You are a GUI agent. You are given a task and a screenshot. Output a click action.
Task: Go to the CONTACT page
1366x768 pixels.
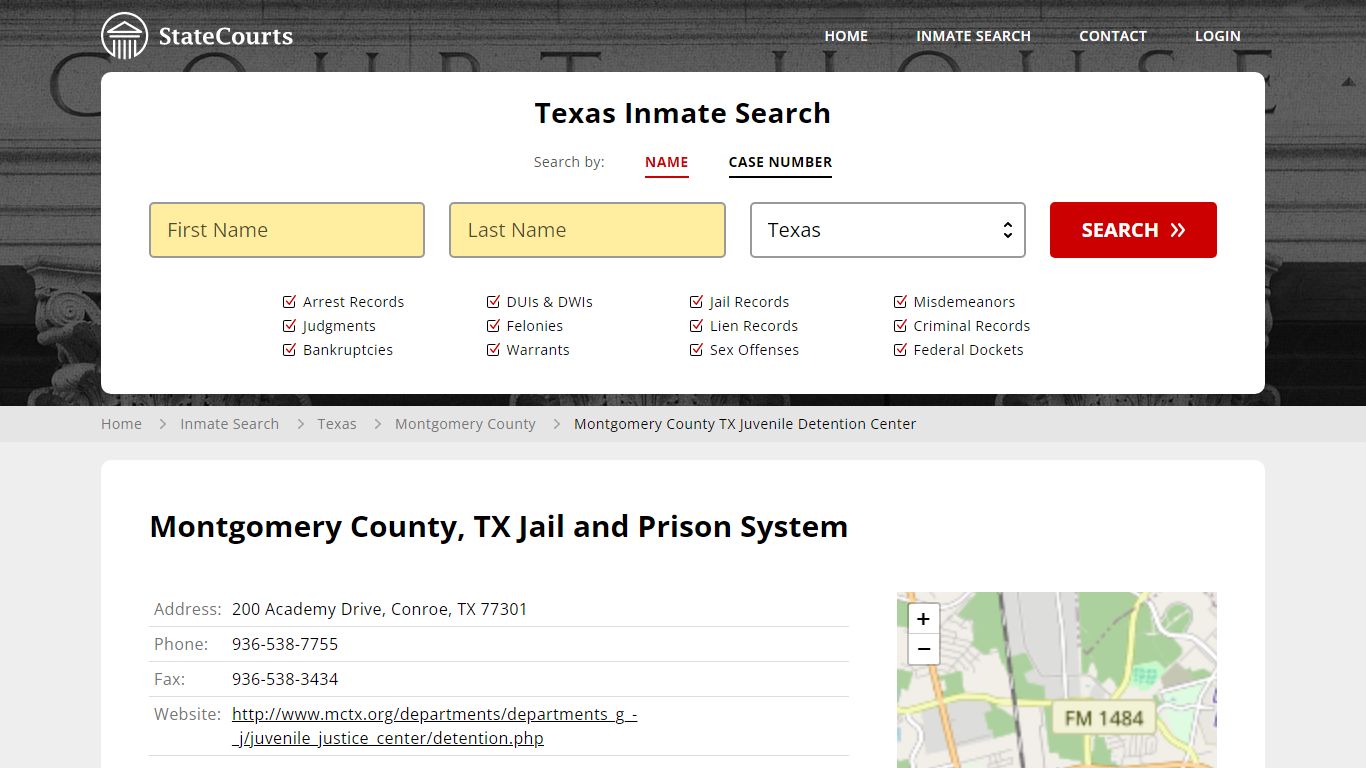coord(1112,36)
